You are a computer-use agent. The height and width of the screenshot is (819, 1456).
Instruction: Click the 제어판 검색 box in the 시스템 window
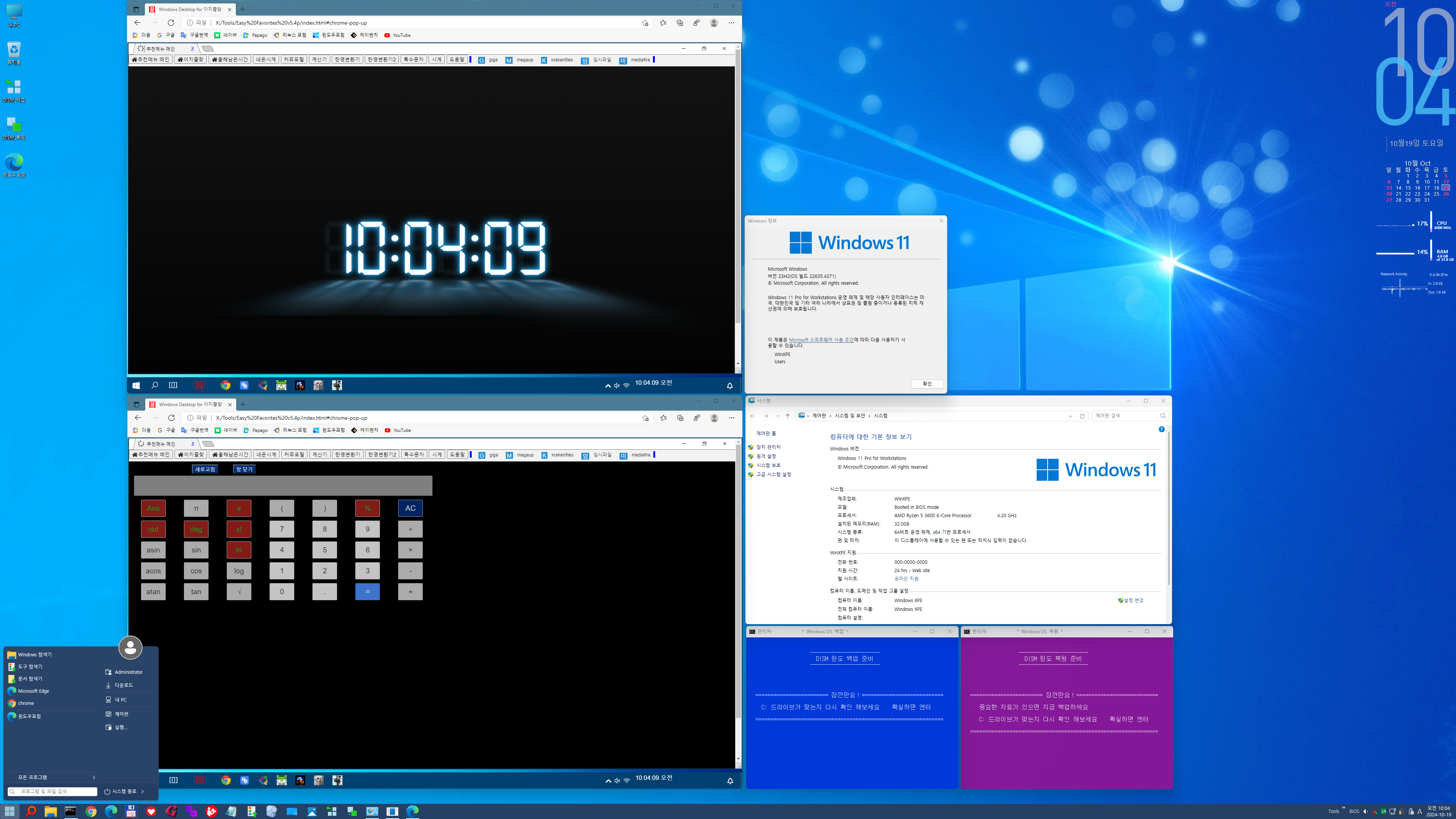pyautogui.click(x=1130, y=416)
